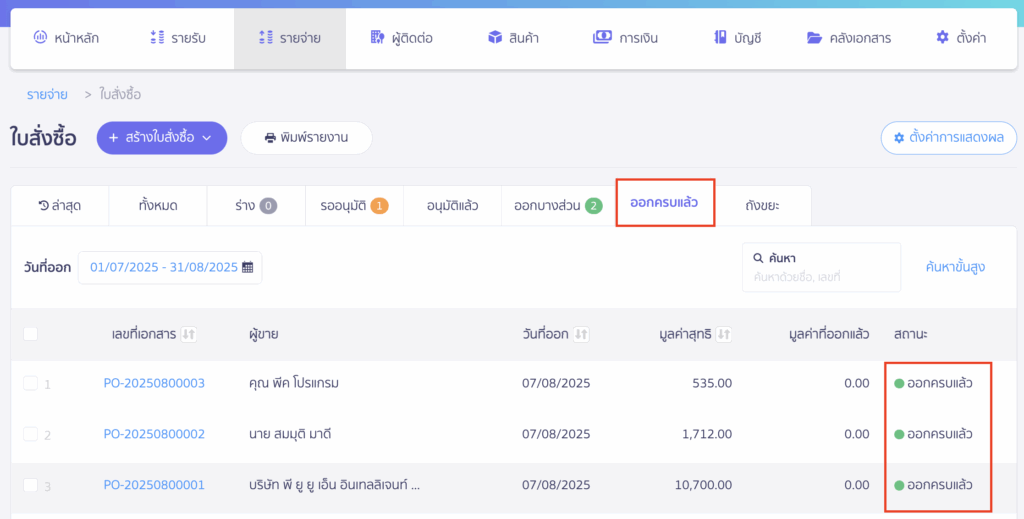Switch to the ถังขยะ trash tab

[x=763, y=206]
